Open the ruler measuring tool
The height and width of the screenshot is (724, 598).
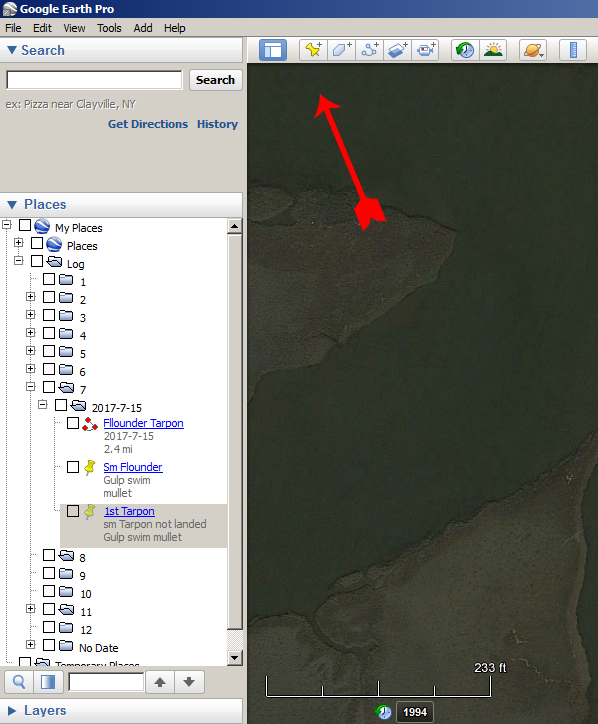[573, 50]
